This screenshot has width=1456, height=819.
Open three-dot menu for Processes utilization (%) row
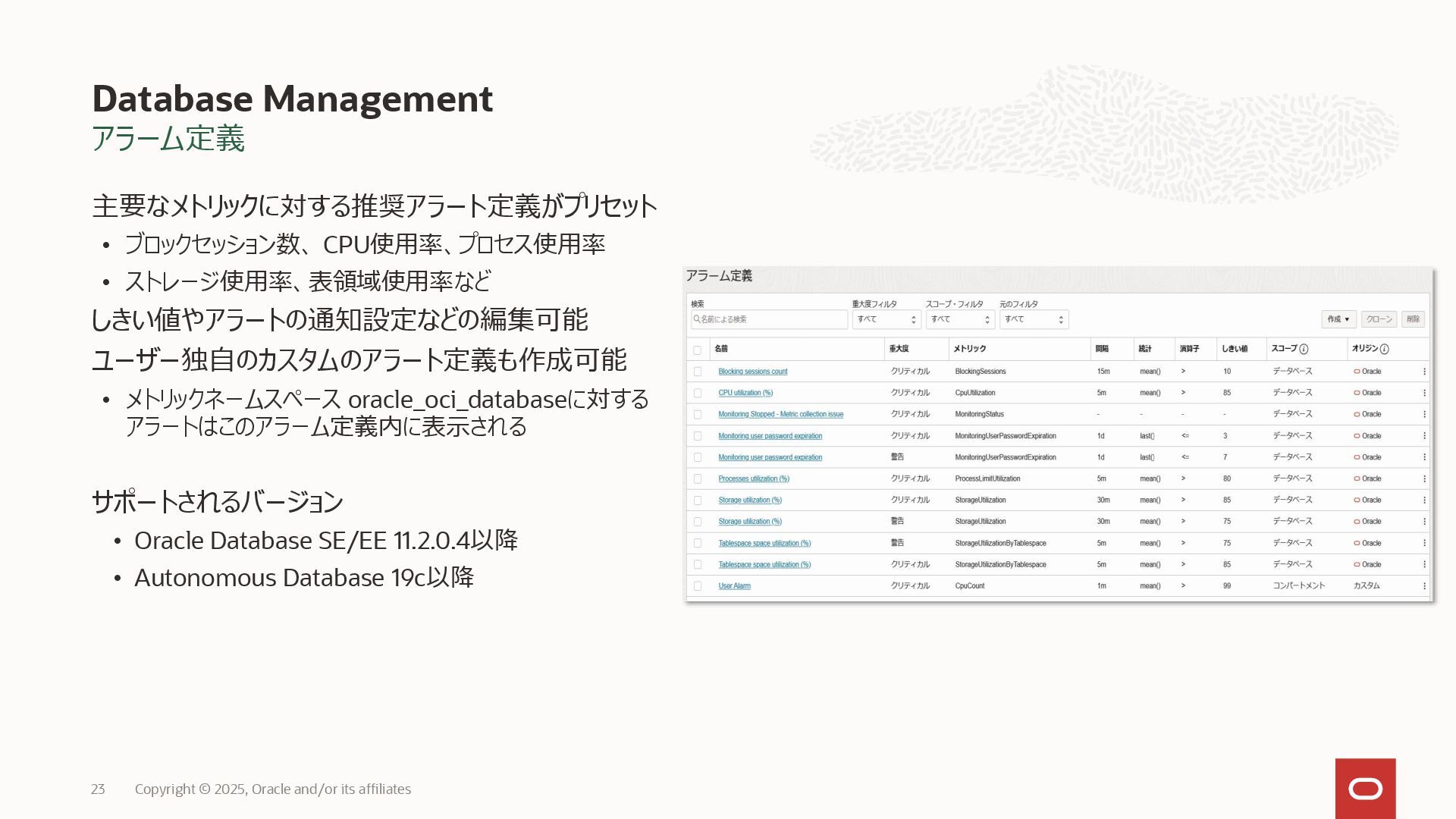point(1424,479)
